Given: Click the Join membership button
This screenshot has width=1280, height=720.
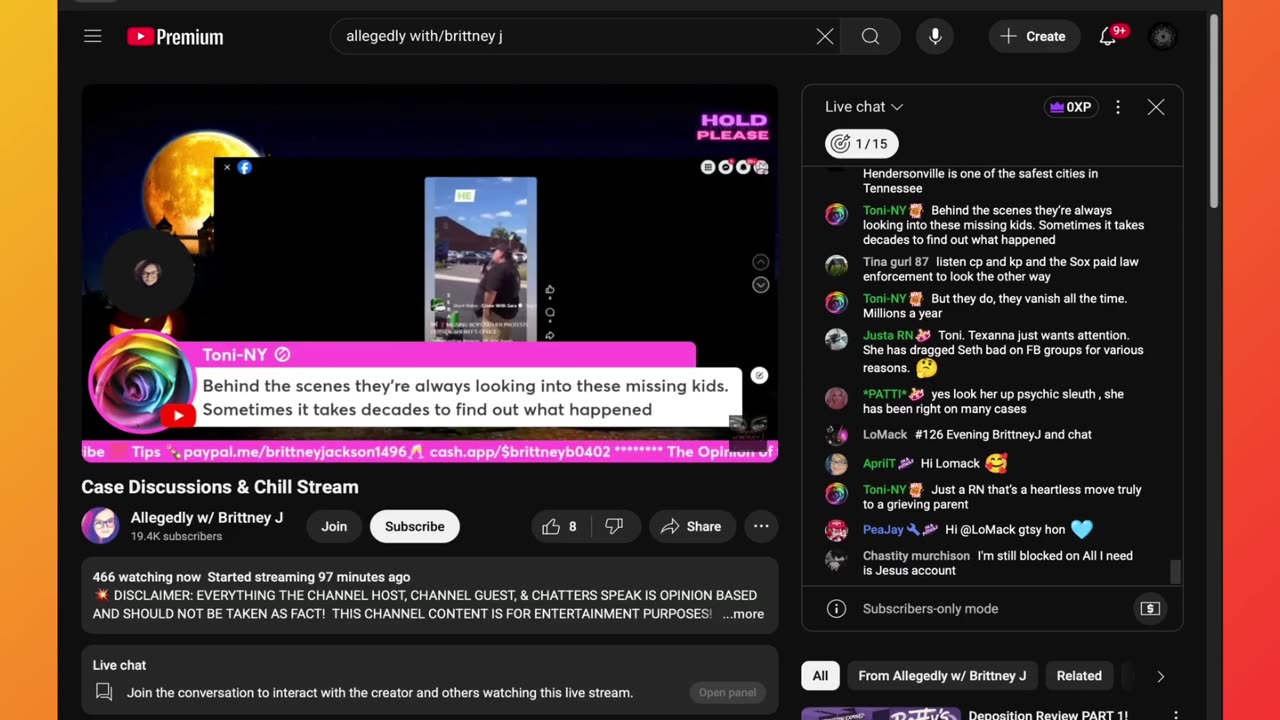Looking at the screenshot, I should pos(334,527).
